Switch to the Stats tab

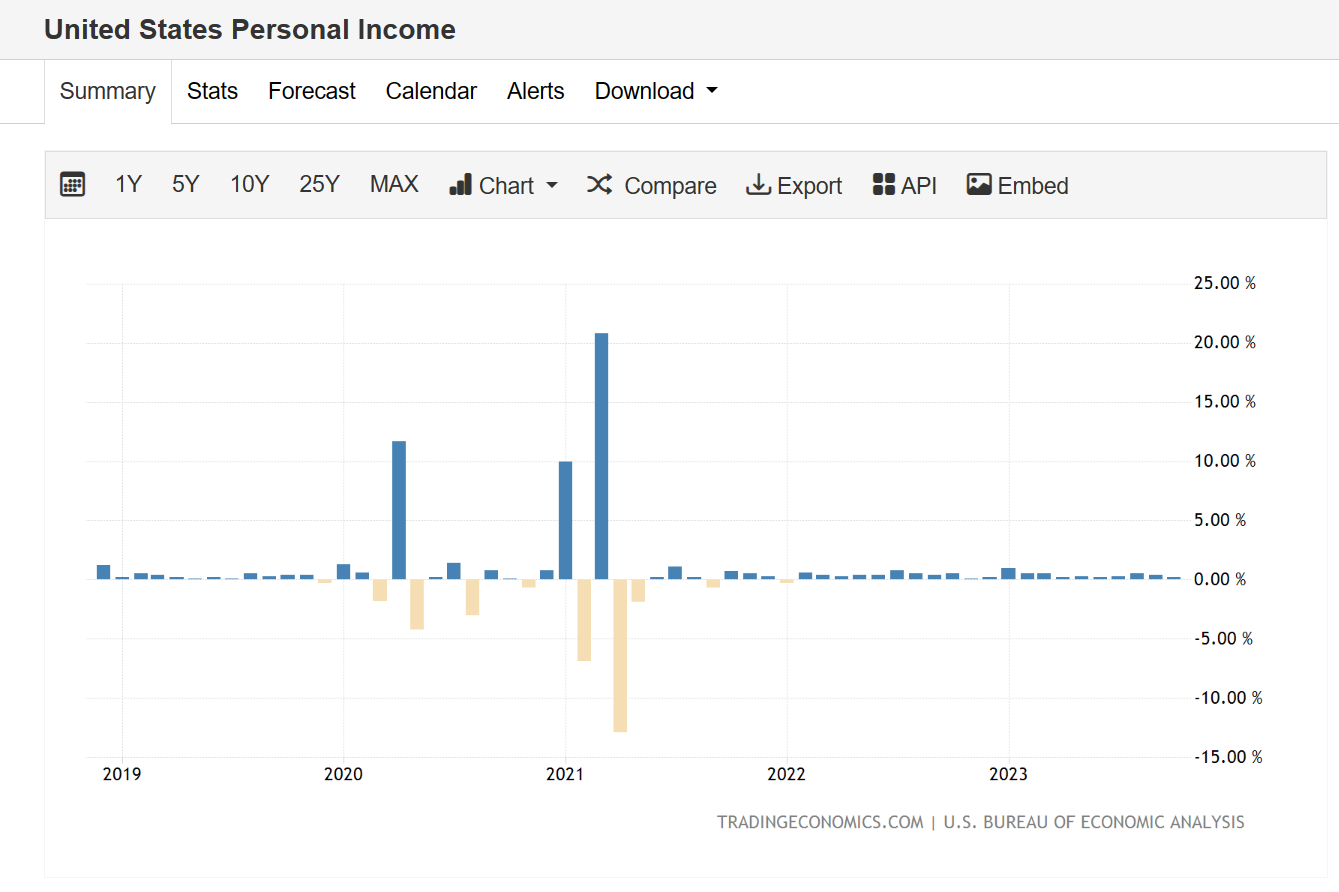tap(212, 91)
